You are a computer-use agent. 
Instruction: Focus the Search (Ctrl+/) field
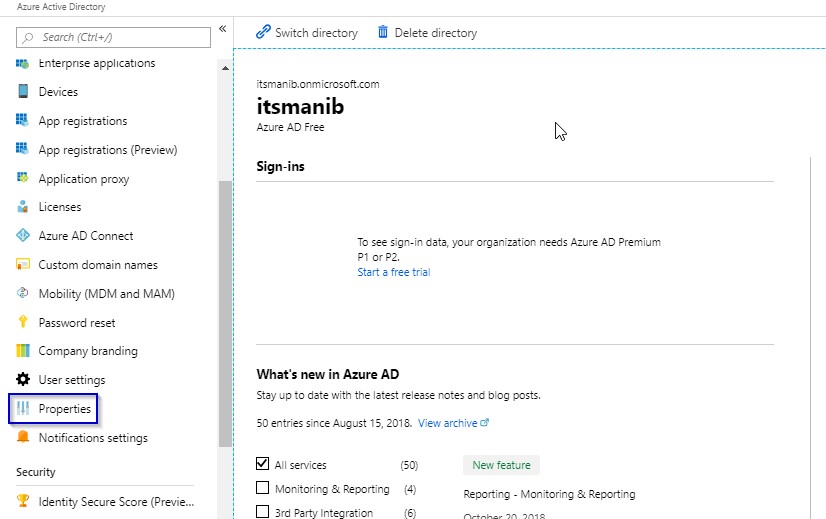113,37
